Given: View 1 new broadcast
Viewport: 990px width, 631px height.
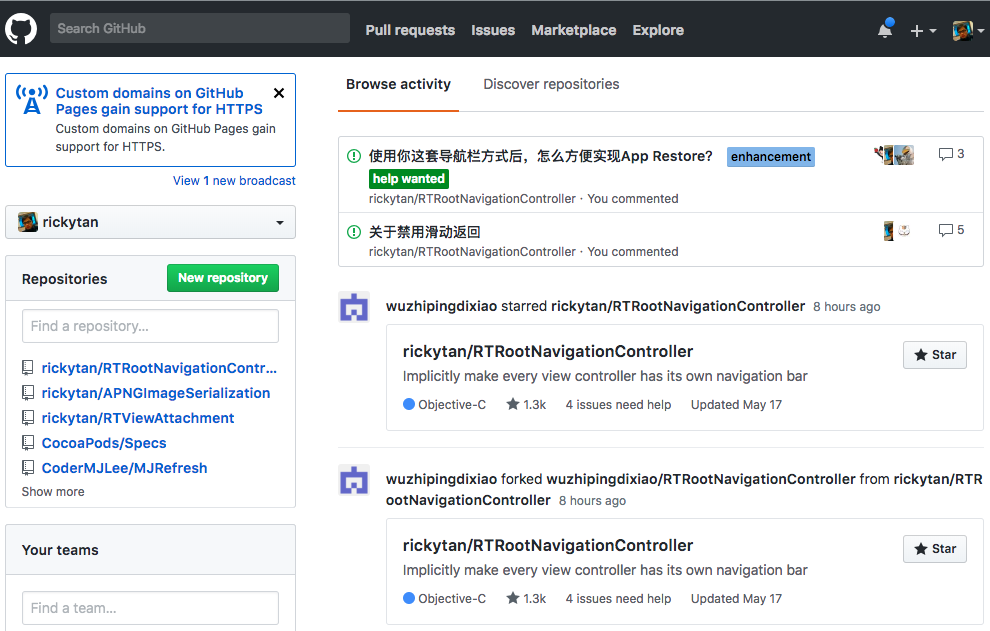Looking at the screenshot, I should click(x=234, y=181).
